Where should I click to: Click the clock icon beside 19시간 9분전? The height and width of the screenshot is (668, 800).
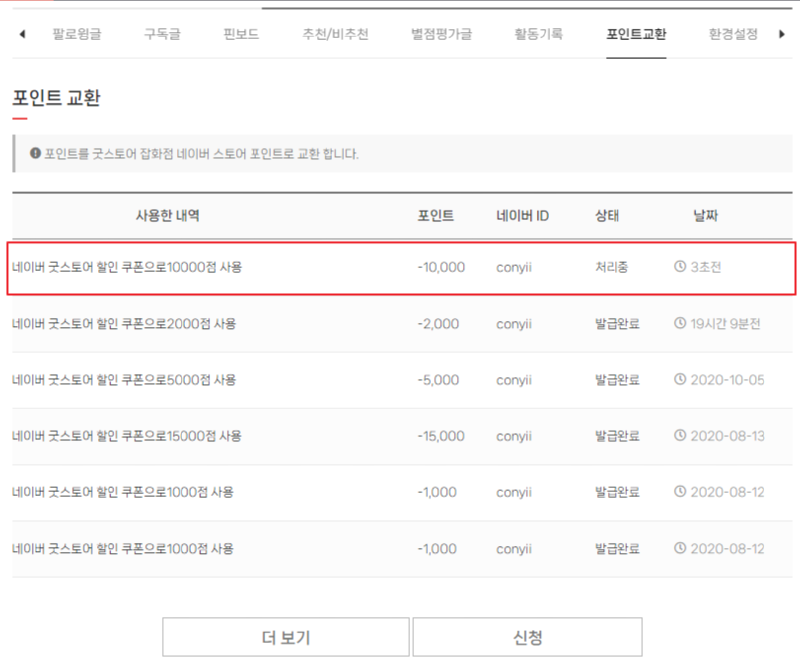(681, 324)
